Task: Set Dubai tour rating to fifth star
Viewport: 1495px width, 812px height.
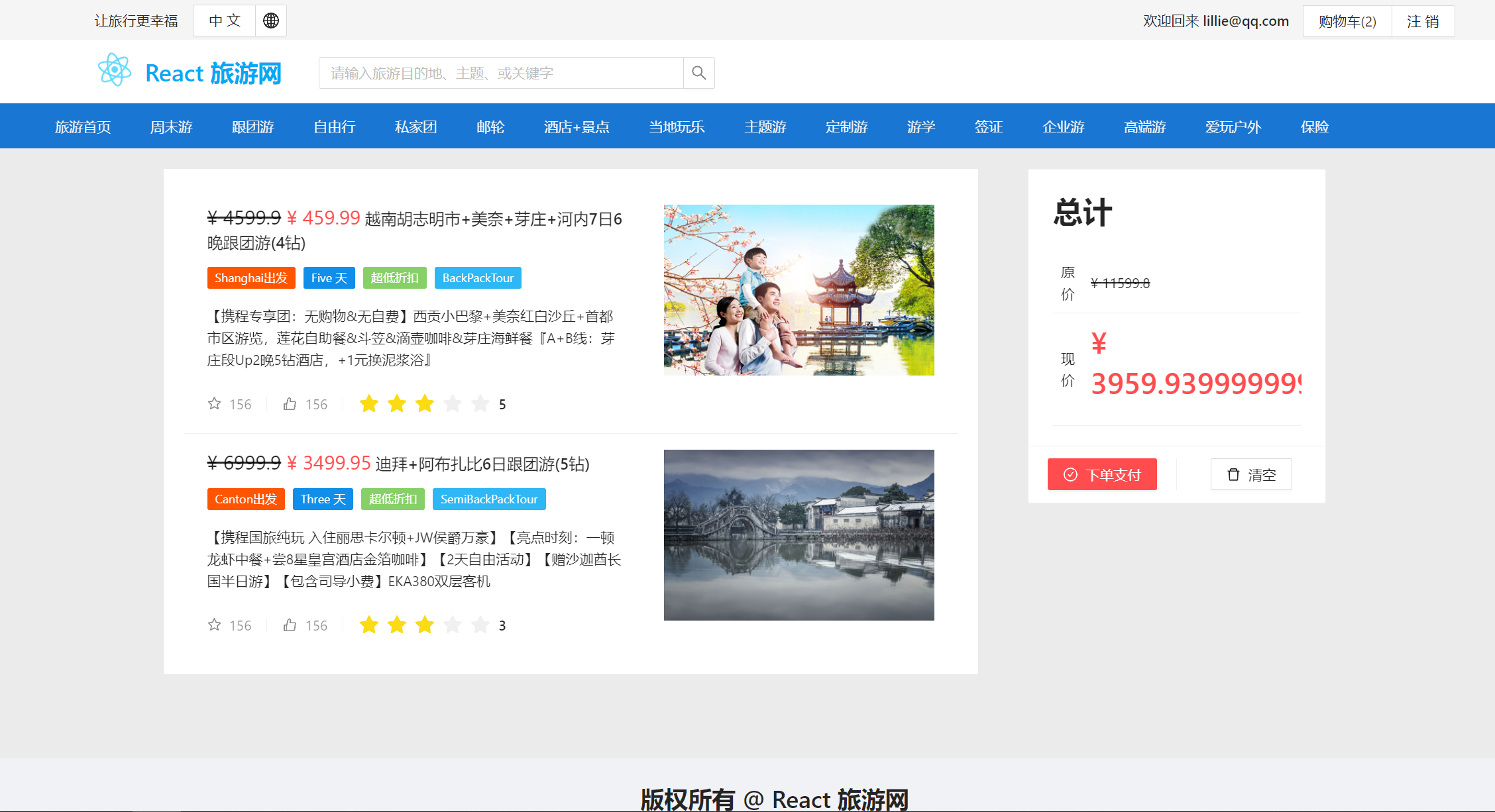Action: tap(480, 625)
